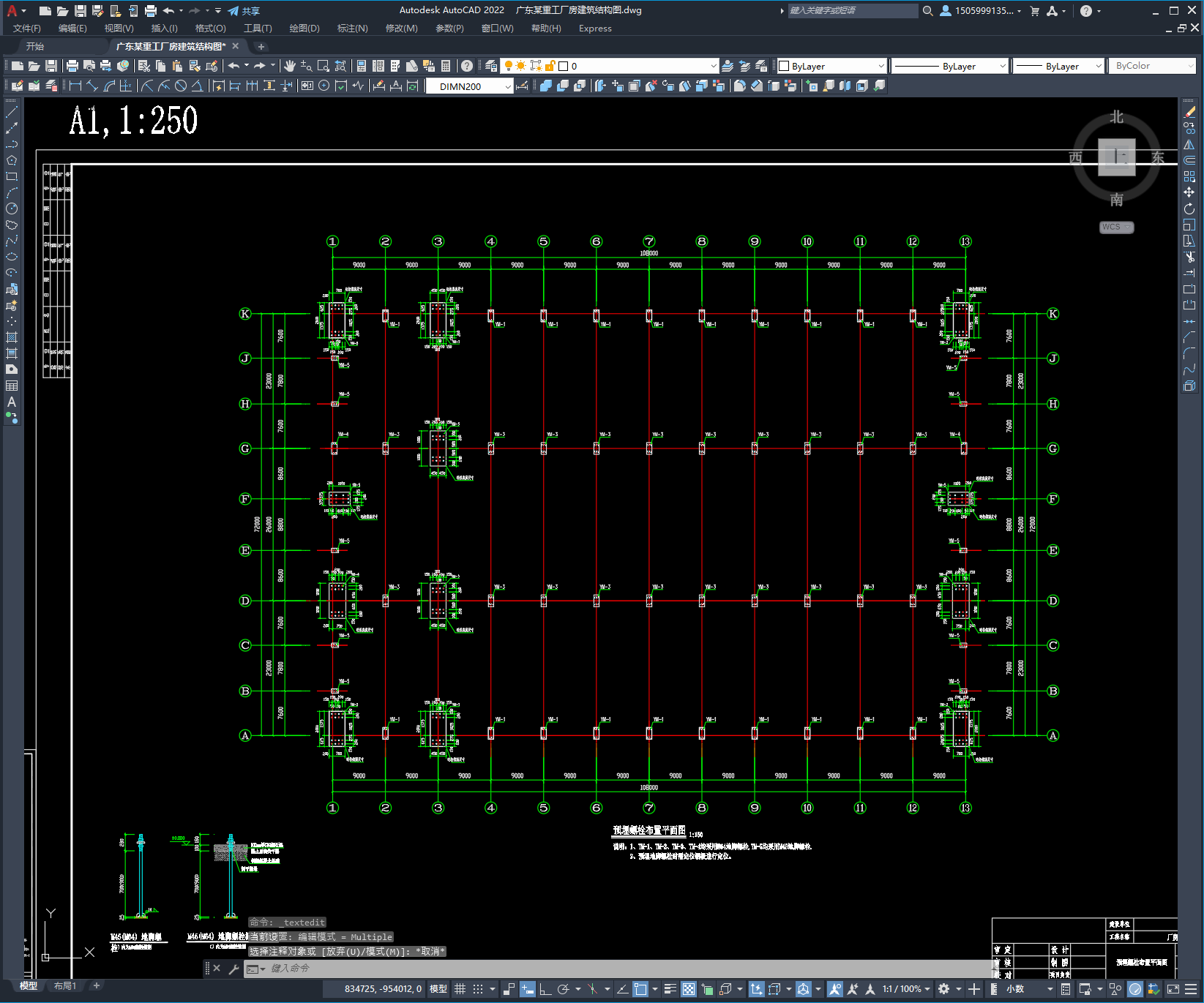Image resolution: width=1204 pixels, height=1003 pixels.
Task: Select the Hatch tool in draw toolbar
Action: 12,337
